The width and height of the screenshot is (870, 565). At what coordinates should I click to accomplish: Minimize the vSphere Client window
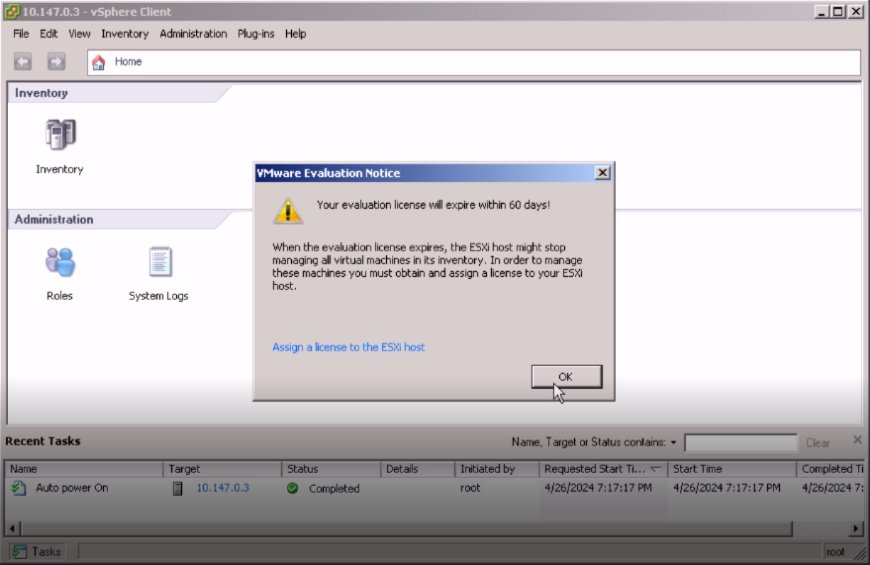(x=822, y=11)
